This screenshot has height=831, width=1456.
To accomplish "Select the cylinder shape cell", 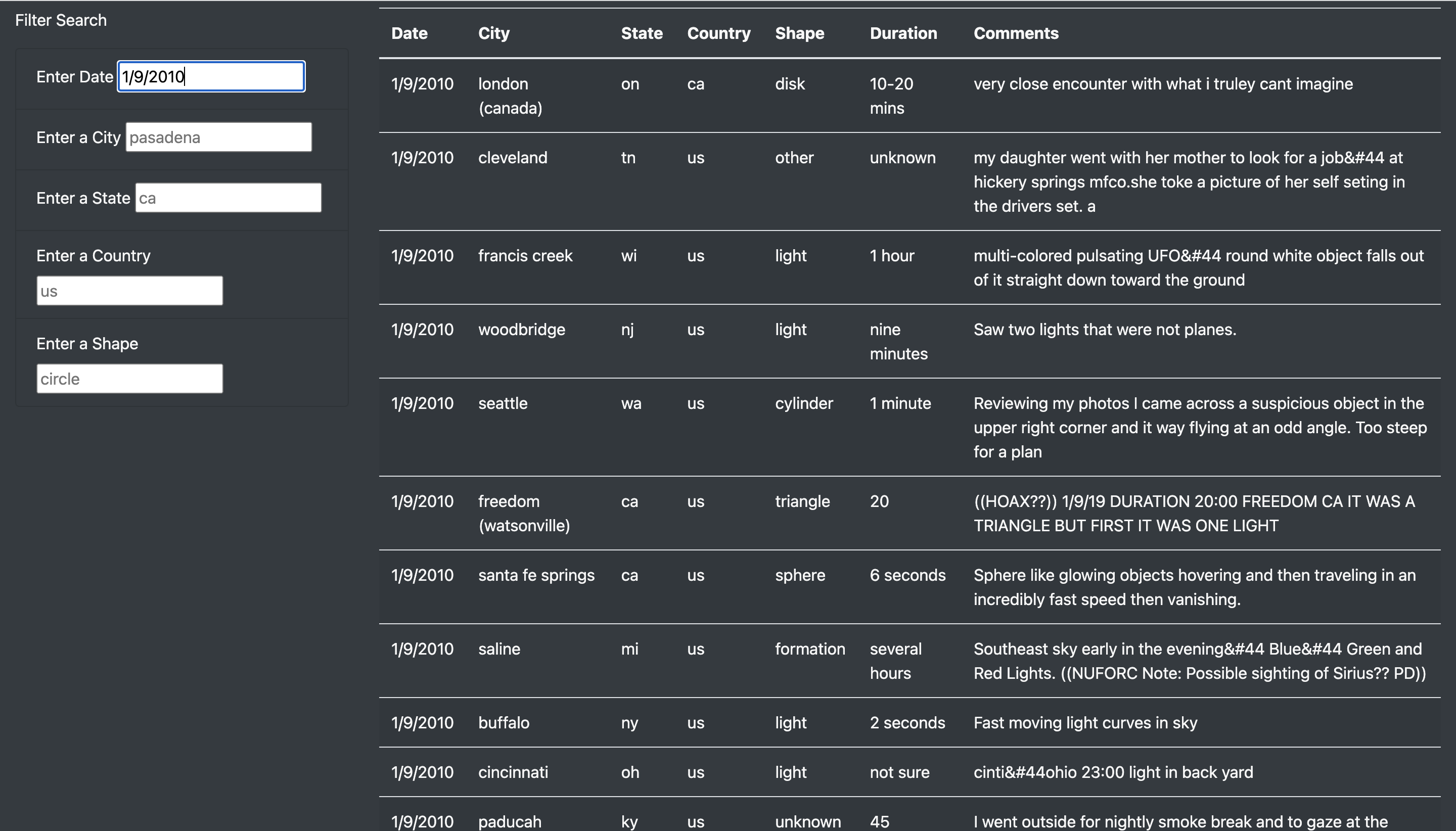I will pyautogui.click(x=804, y=403).
